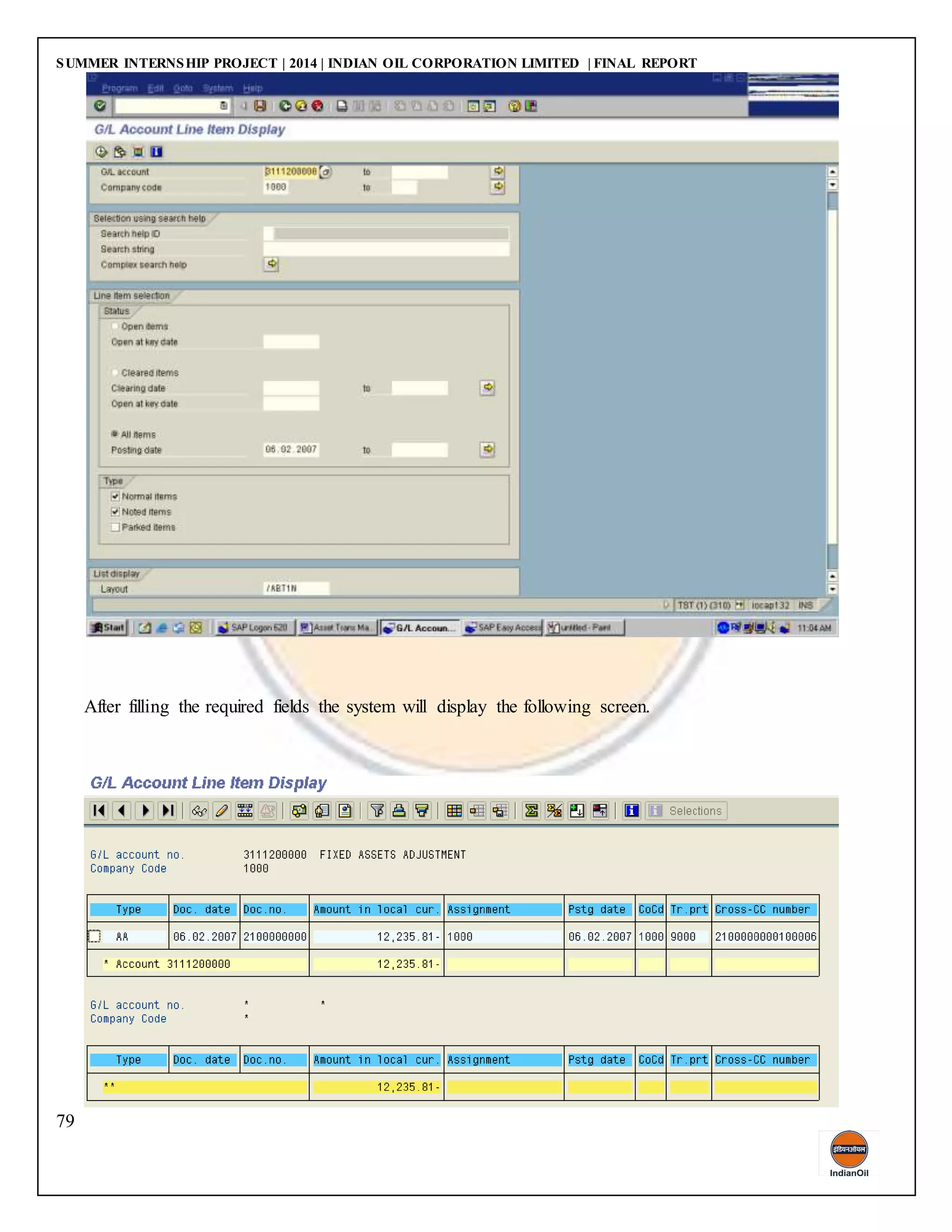Viewport: 952px width, 1232px height.
Task: Click the Search string input field
Action: (x=386, y=249)
